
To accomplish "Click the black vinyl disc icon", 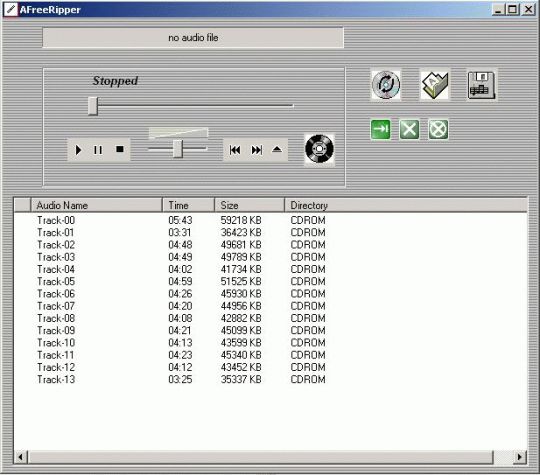I will point(319,149).
